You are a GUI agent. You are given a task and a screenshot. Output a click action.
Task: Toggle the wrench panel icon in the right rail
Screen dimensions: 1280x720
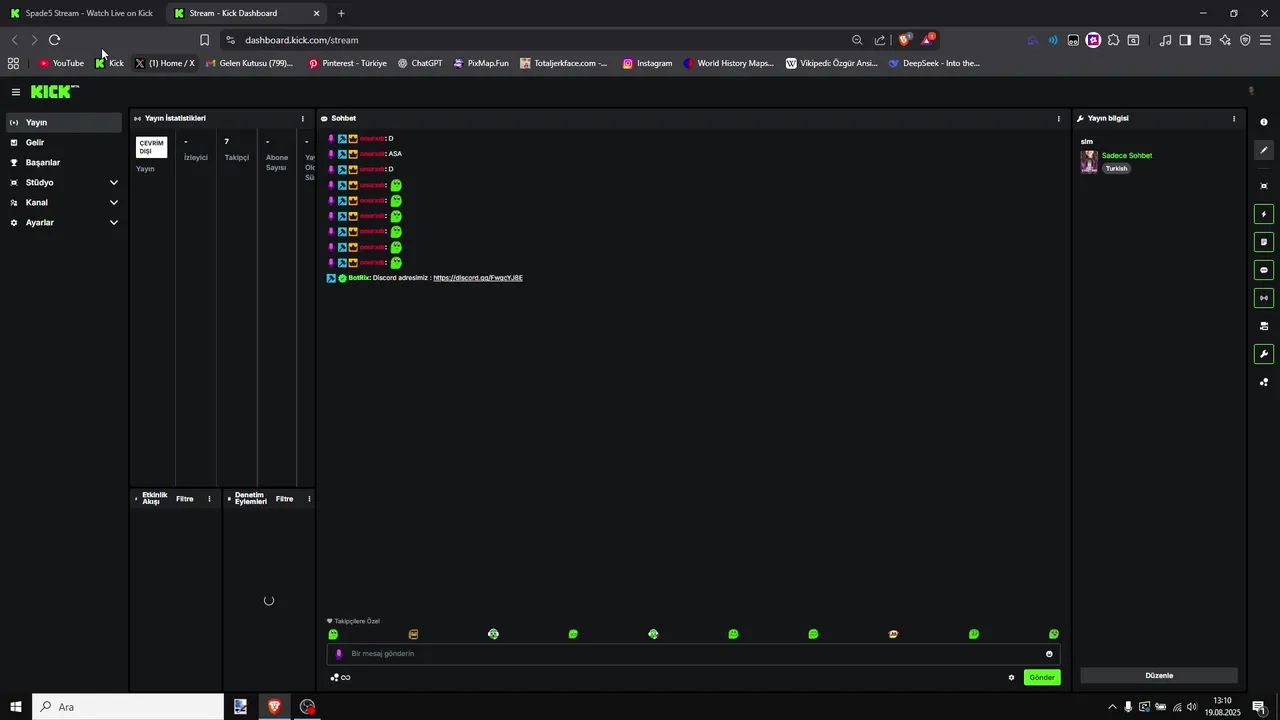(x=1264, y=354)
